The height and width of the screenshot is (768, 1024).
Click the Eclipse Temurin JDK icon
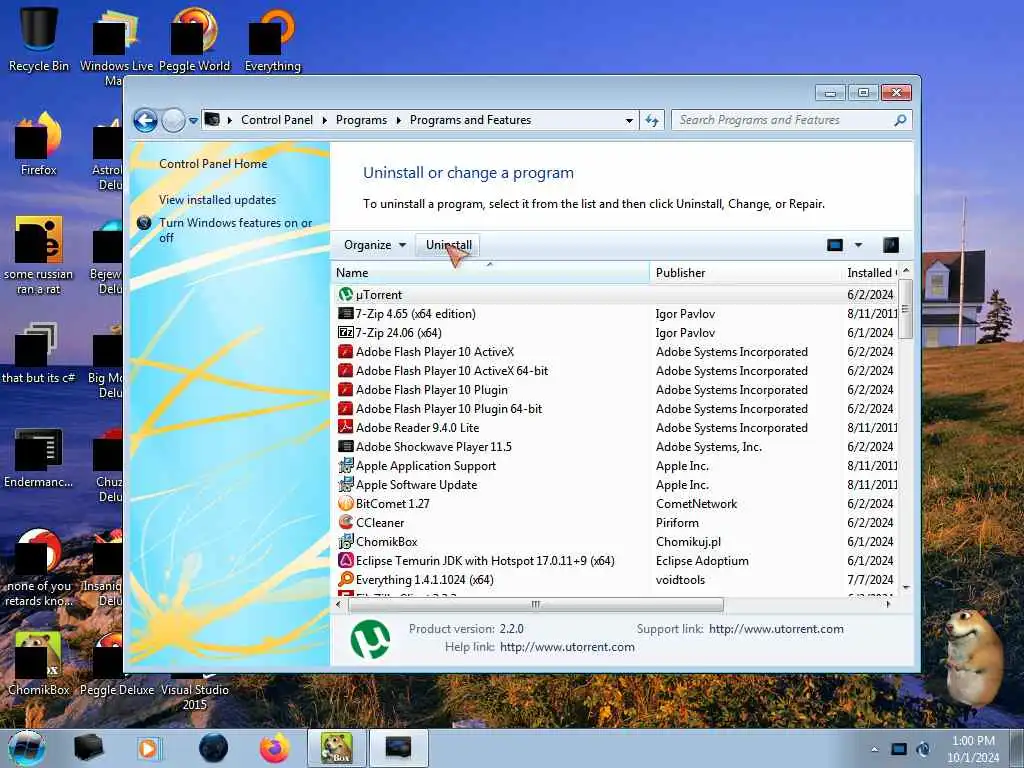pyautogui.click(x=345, y=560)
